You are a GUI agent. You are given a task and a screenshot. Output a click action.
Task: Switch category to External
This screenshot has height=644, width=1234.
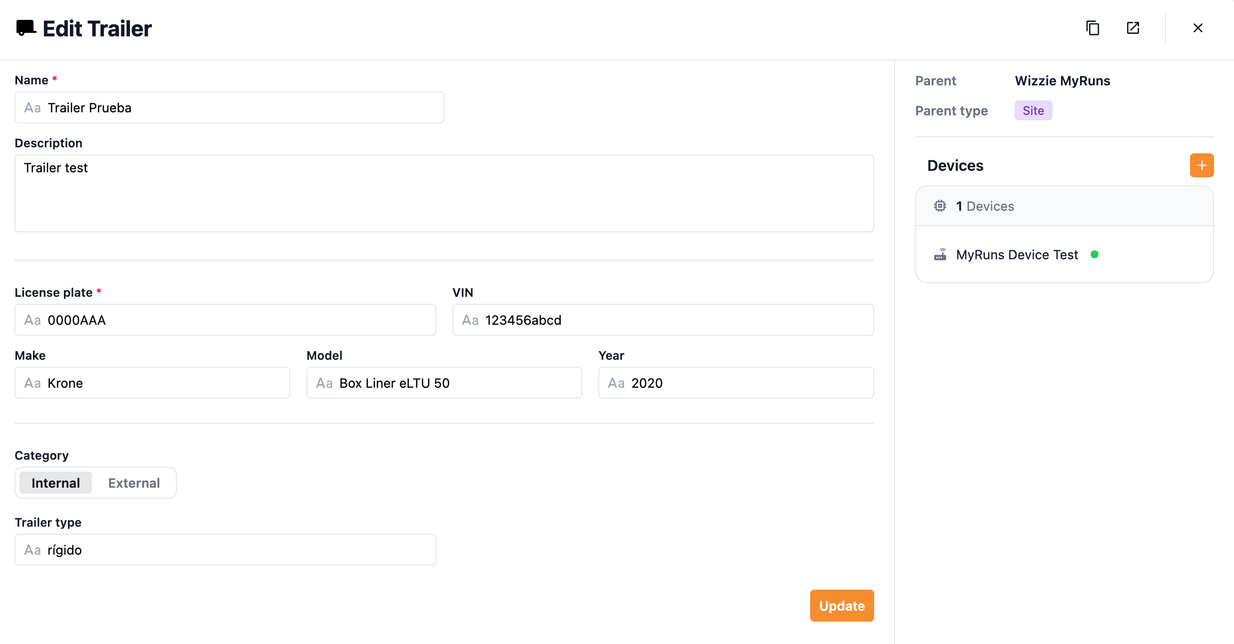[x=134, y=483]
